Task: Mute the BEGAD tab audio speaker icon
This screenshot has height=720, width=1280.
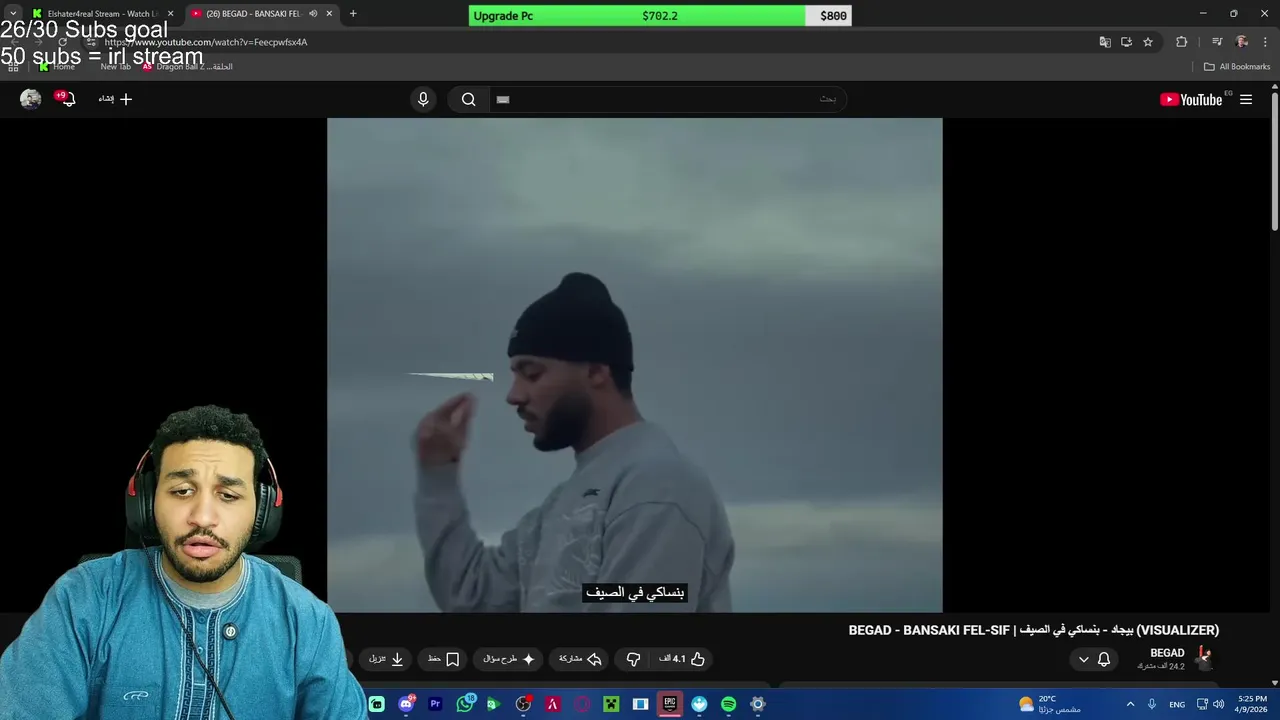Action: (313, 14)
